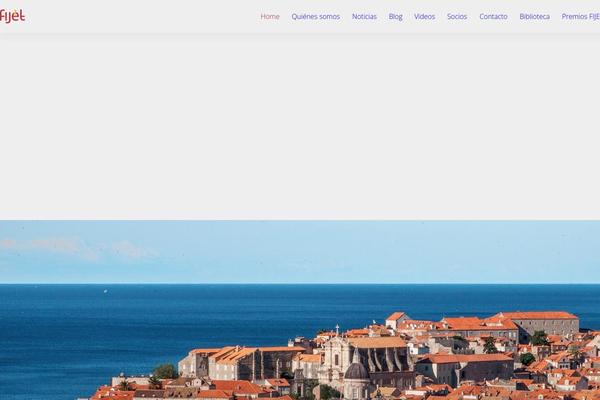Visit the Blog page
This screenshot has height=400, width=600.
tap(395, 16)
